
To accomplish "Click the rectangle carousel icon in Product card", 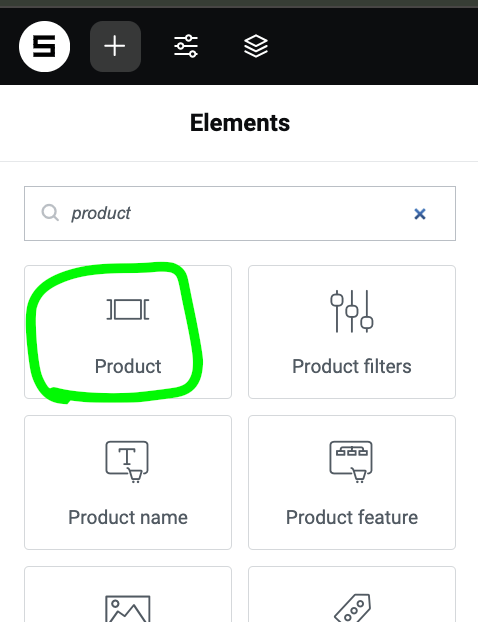I will coord(128,309).
